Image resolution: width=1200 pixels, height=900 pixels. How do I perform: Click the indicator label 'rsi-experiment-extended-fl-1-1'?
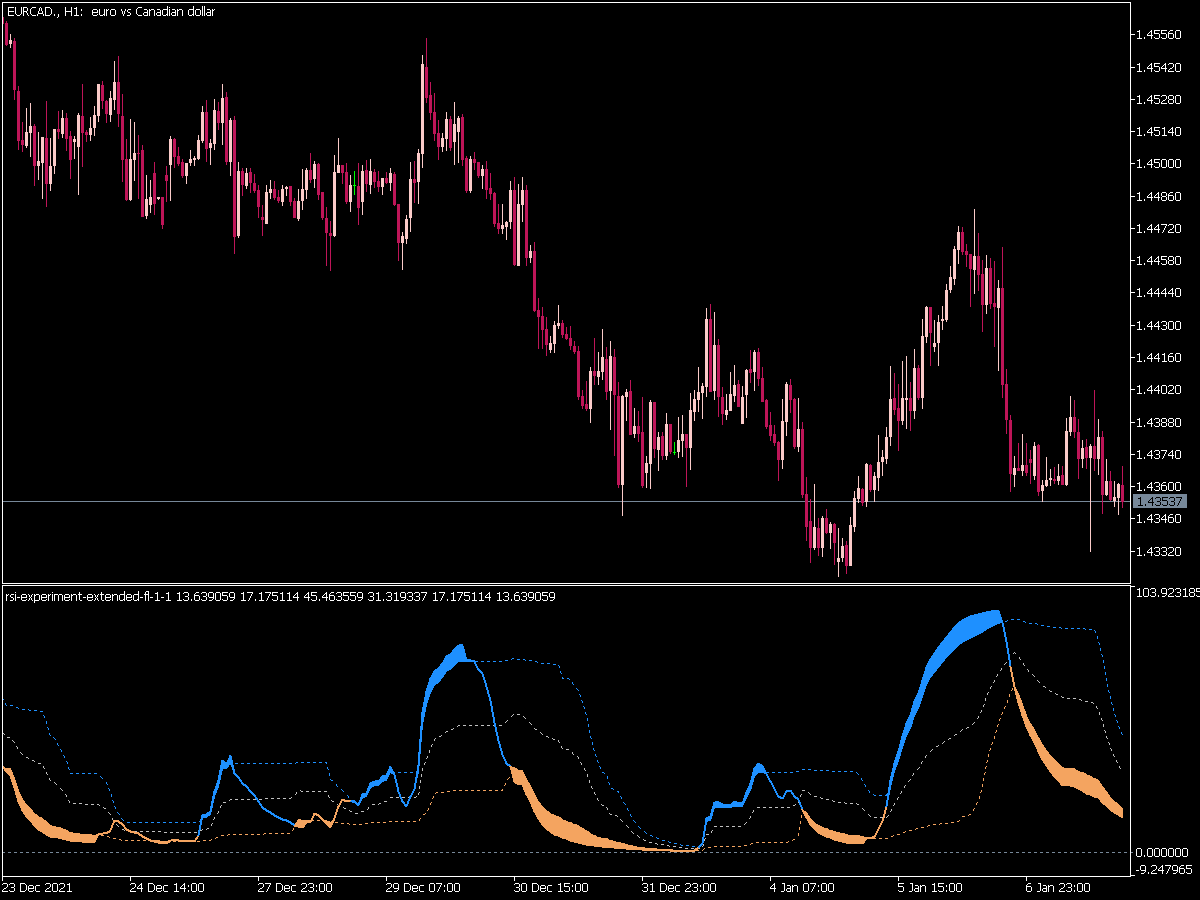88,597
